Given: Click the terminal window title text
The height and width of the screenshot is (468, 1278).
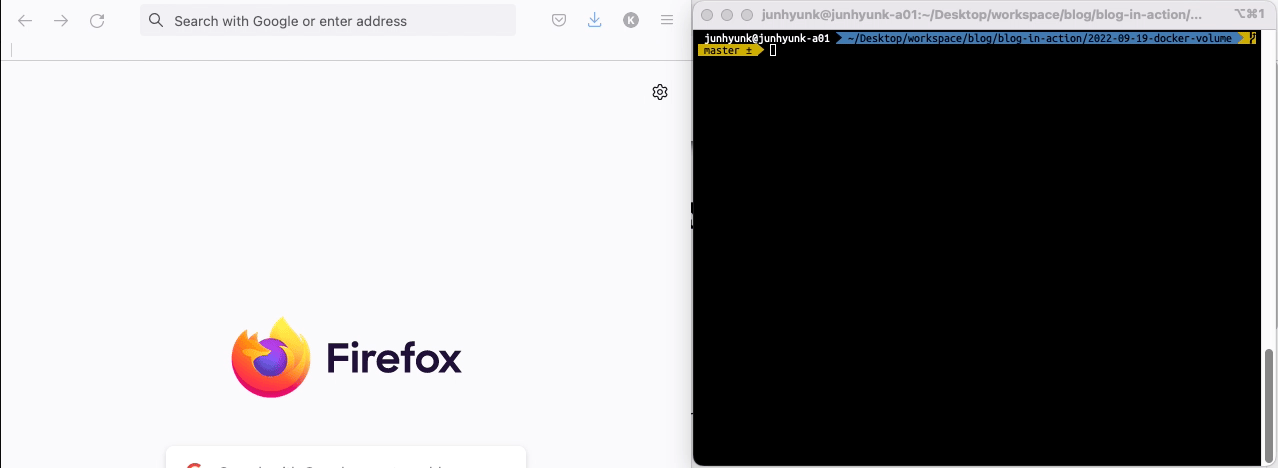Looking at the screenshot, I should click(982, 15).
